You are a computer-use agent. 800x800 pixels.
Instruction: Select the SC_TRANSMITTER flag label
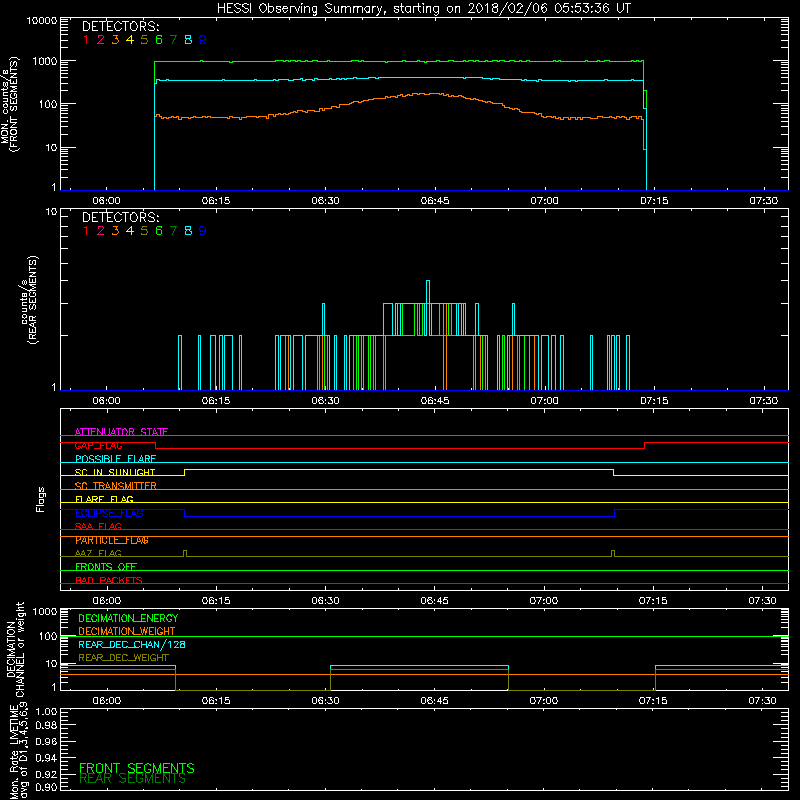point(115,486)
